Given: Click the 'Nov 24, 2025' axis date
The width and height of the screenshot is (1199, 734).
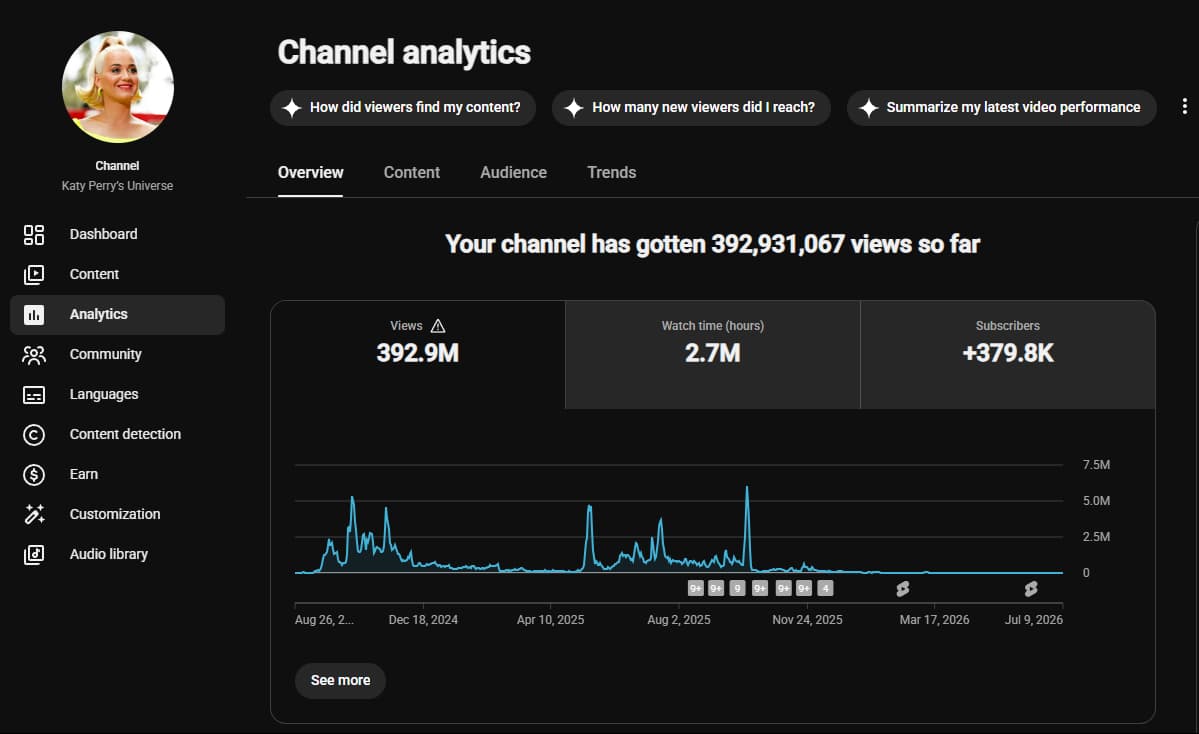Looking at the screenshot, I should [807, 620].
